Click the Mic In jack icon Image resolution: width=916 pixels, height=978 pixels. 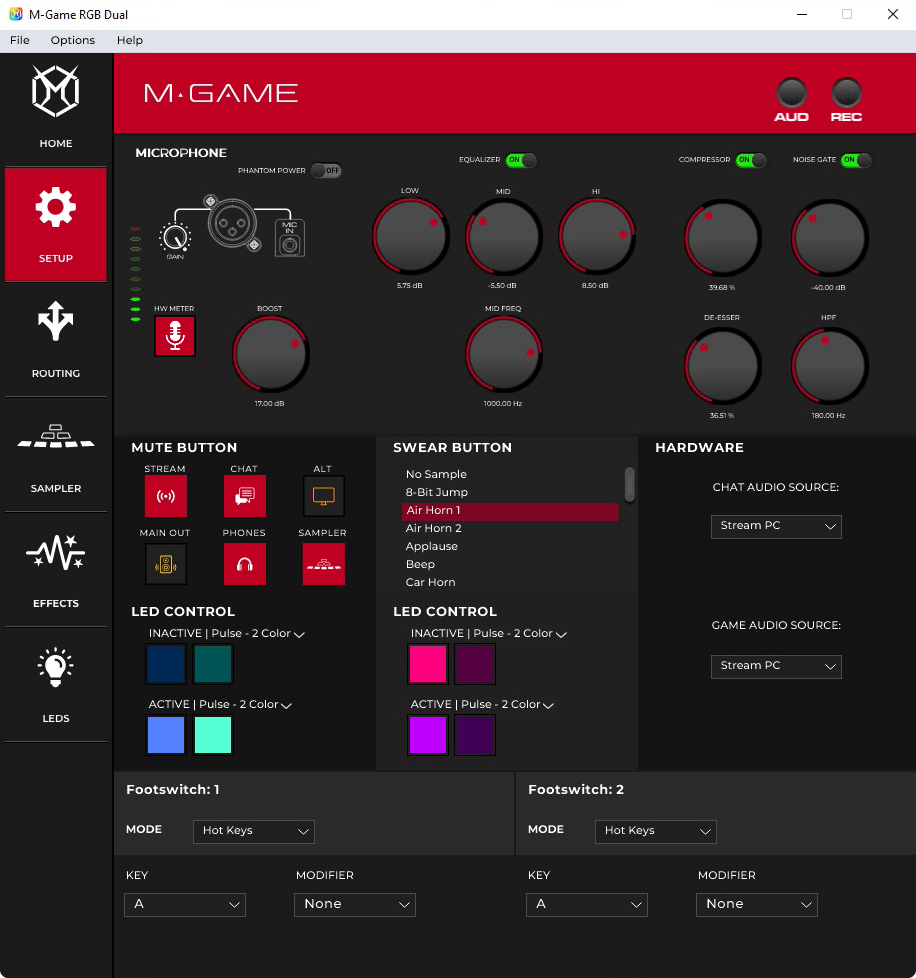coord(289,237)
